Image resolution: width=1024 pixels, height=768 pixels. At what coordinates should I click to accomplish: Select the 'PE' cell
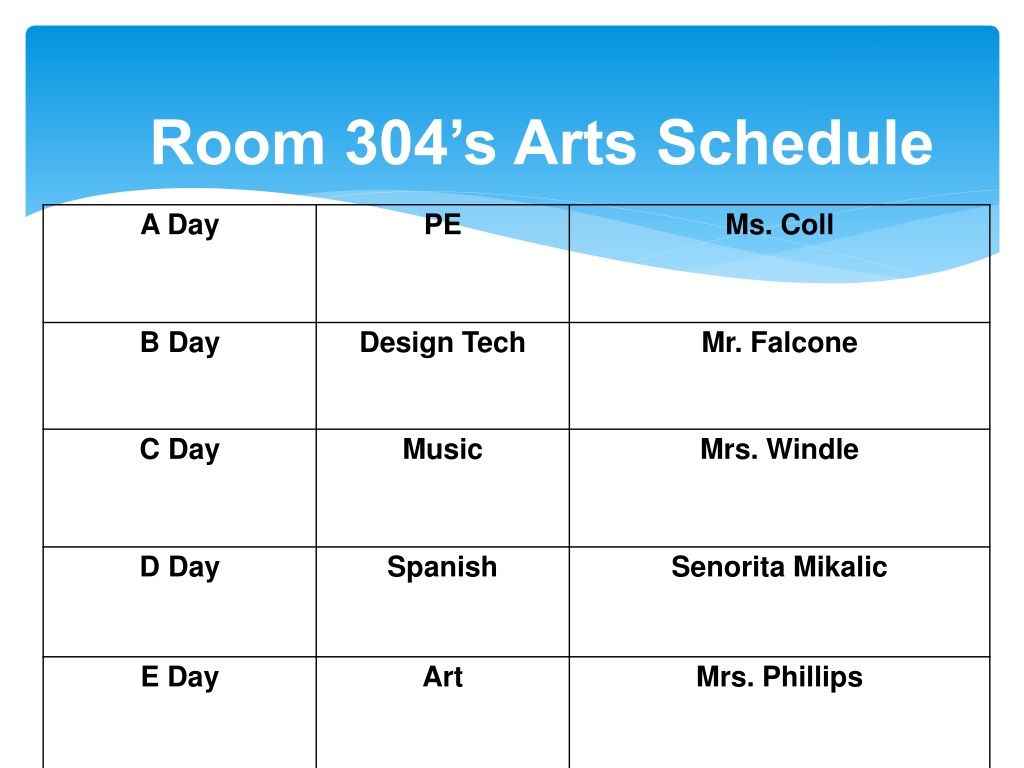pos(443,263)
